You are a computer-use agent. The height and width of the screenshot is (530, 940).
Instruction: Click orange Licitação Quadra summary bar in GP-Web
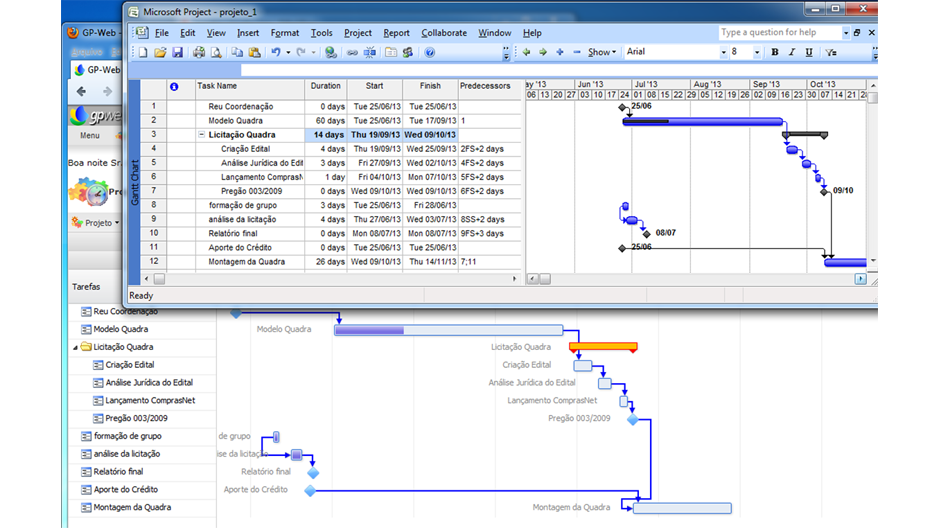pyautogui.click(x=603, y=347)
